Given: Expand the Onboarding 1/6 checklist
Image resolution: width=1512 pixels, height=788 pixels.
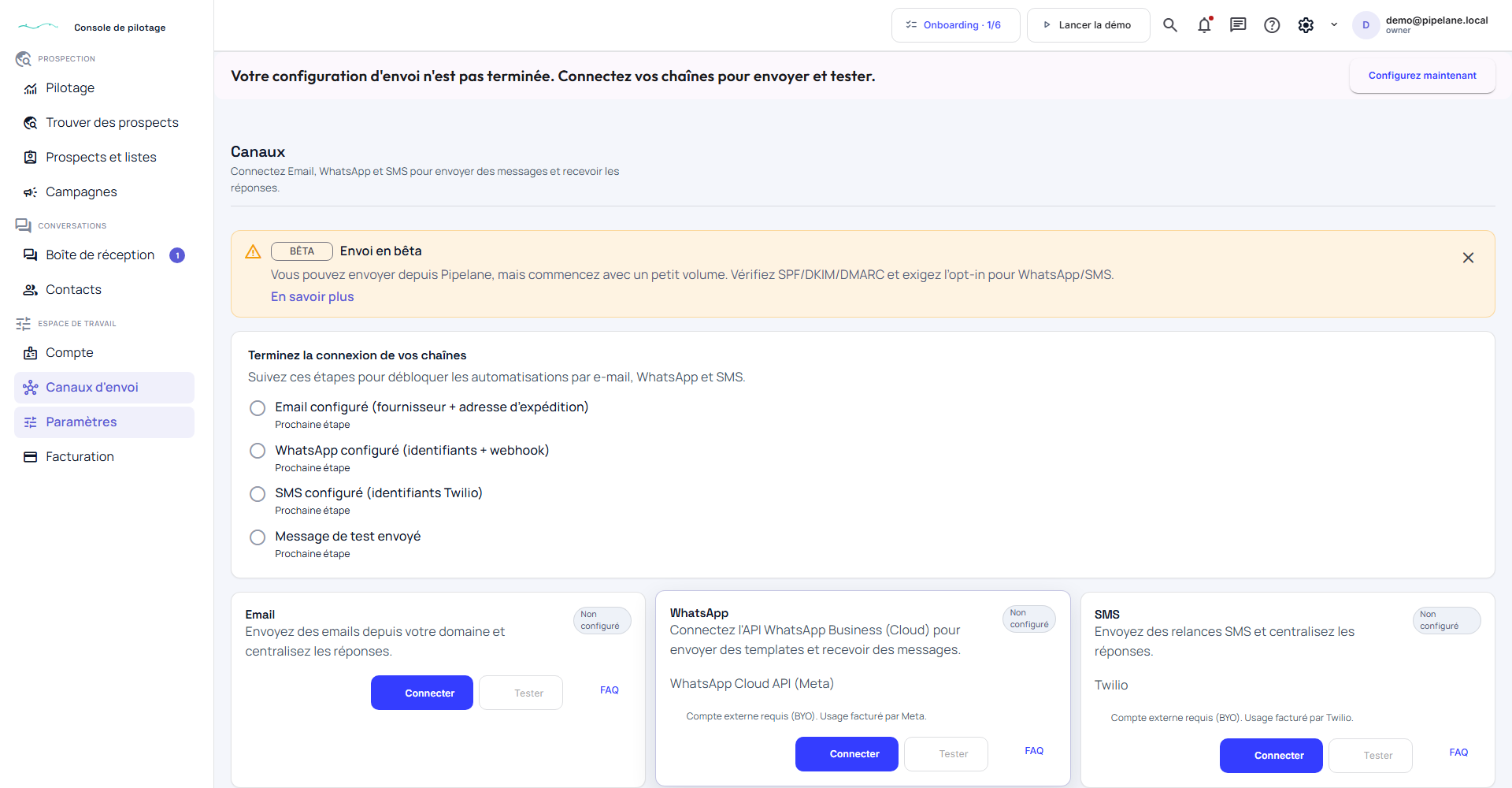Looking at the screenshot, I should pyautogui.click(x=955, y=25).
